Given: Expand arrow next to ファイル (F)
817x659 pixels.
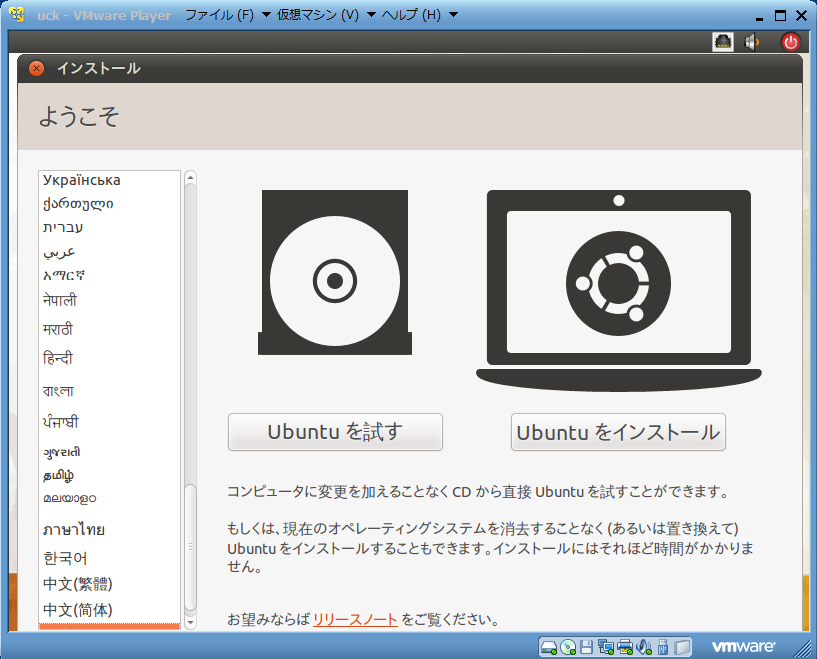Looking at the screenshot, I should pyautogui.click(x=266, y=15).
